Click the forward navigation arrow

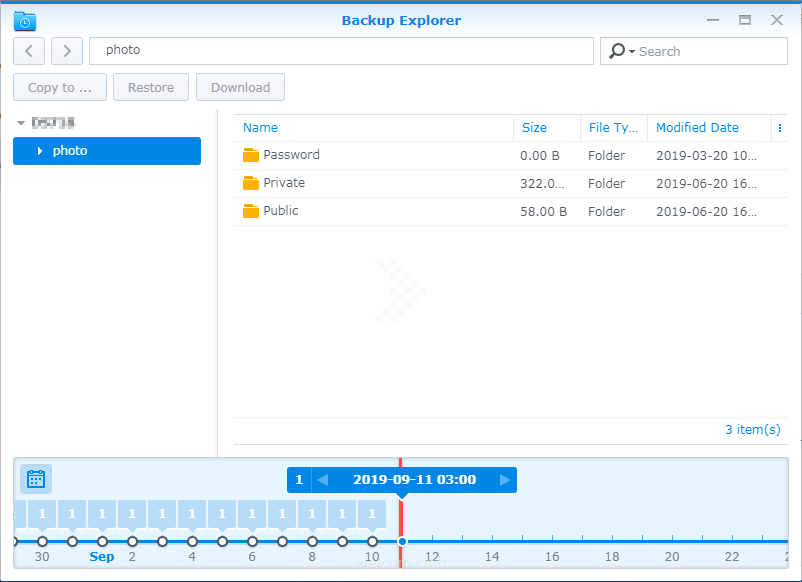pyautogui.click(x=67, y=51)
